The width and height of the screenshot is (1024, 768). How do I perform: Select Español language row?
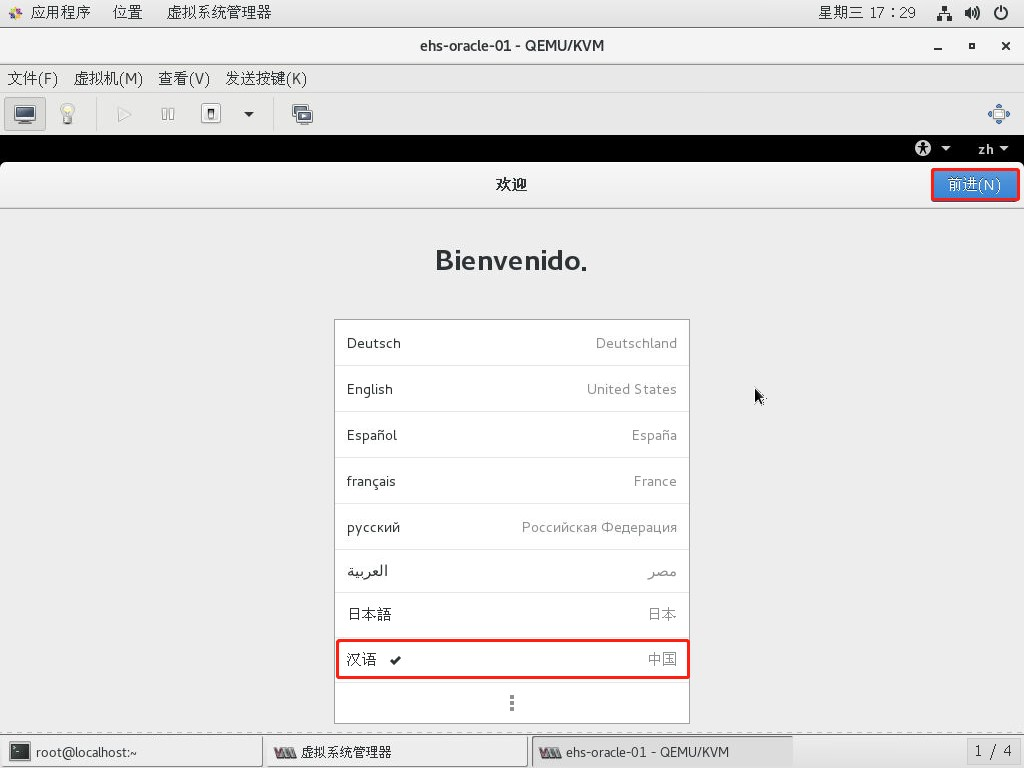pos(511,435)
